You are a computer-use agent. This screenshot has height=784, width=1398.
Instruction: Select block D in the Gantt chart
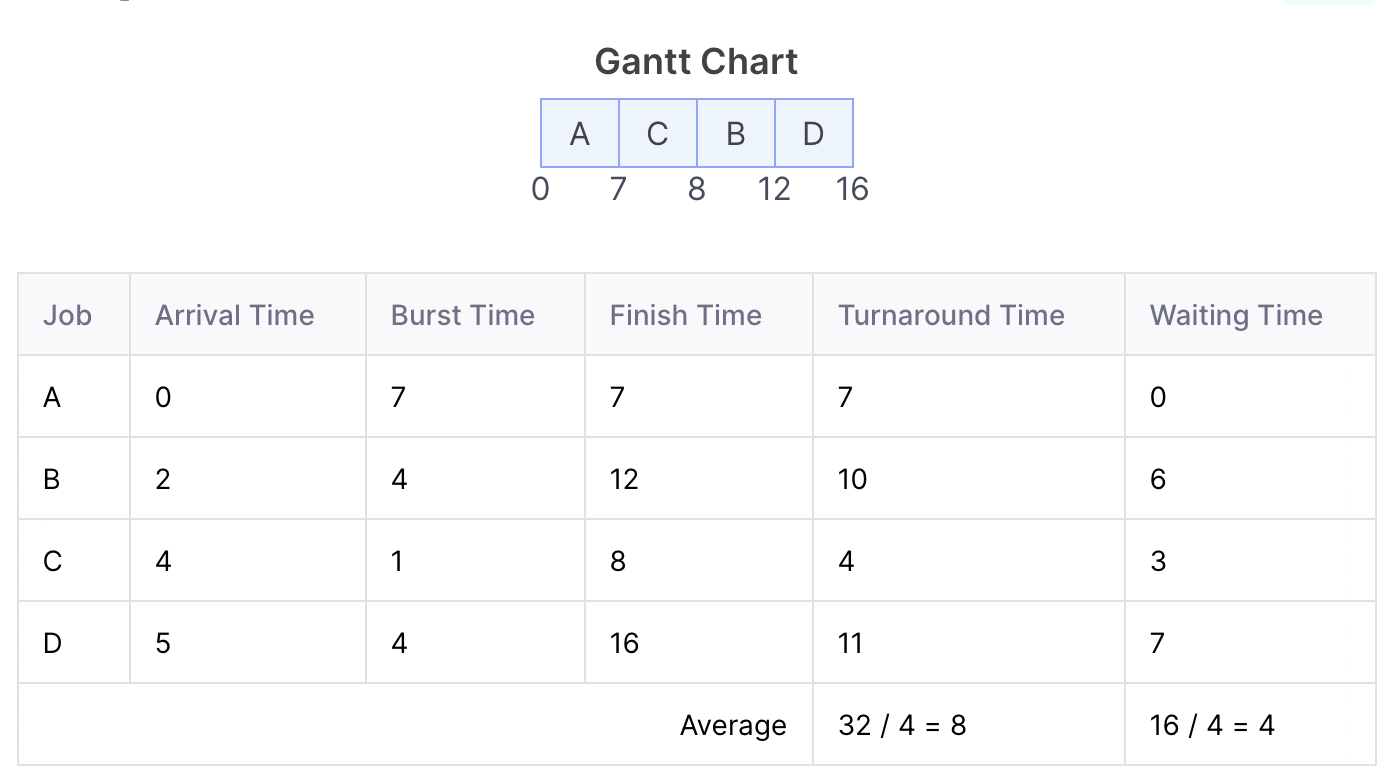pos(814,133)
